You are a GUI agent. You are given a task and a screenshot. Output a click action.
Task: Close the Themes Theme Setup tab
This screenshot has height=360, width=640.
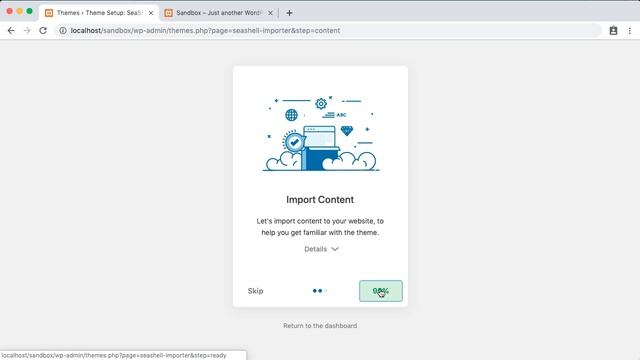click(x=151, y=13)
